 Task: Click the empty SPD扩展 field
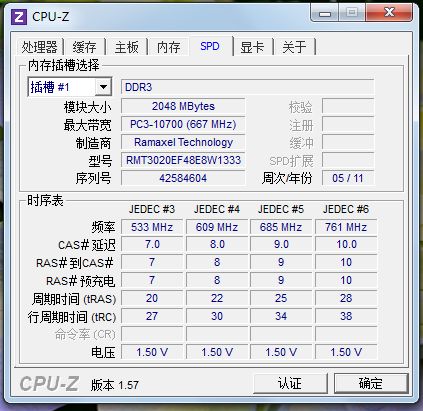click(348, 160)
